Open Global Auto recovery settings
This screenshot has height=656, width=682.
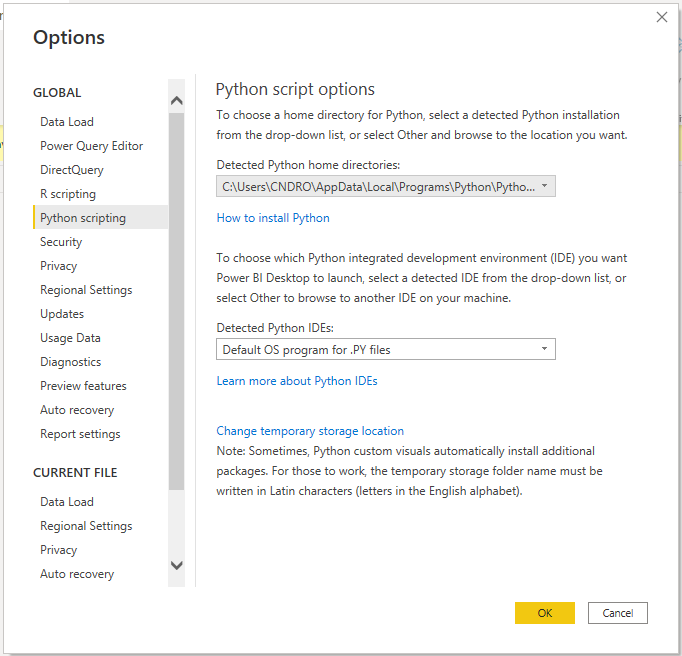77,410
